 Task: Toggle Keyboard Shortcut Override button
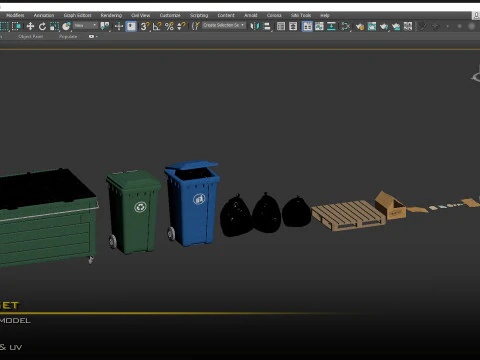(x=131, y=26)
